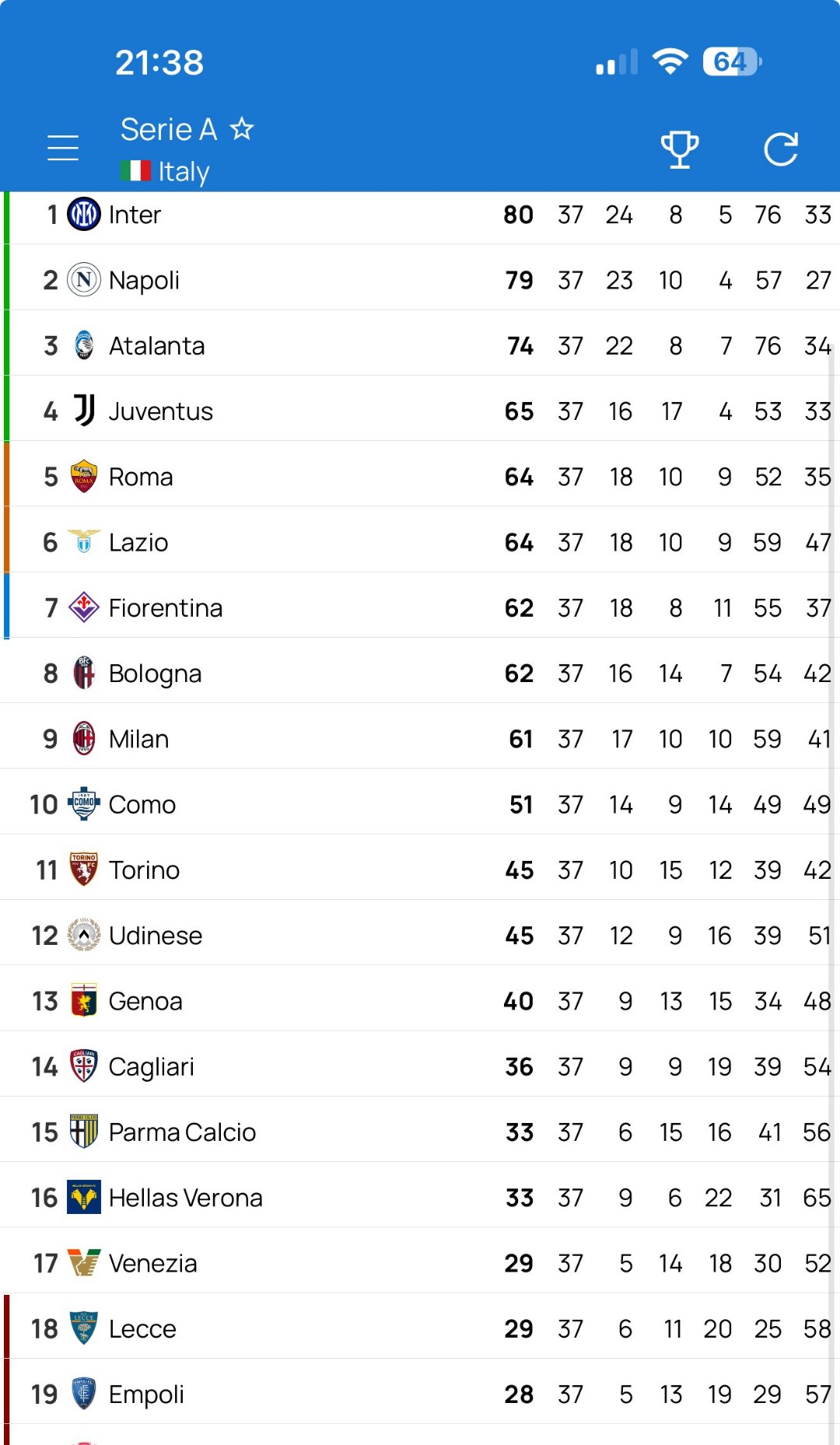Screen dimensions: 840x1445
Task: Tap the Fiorentina club crest
Action: tap(84, 607)
